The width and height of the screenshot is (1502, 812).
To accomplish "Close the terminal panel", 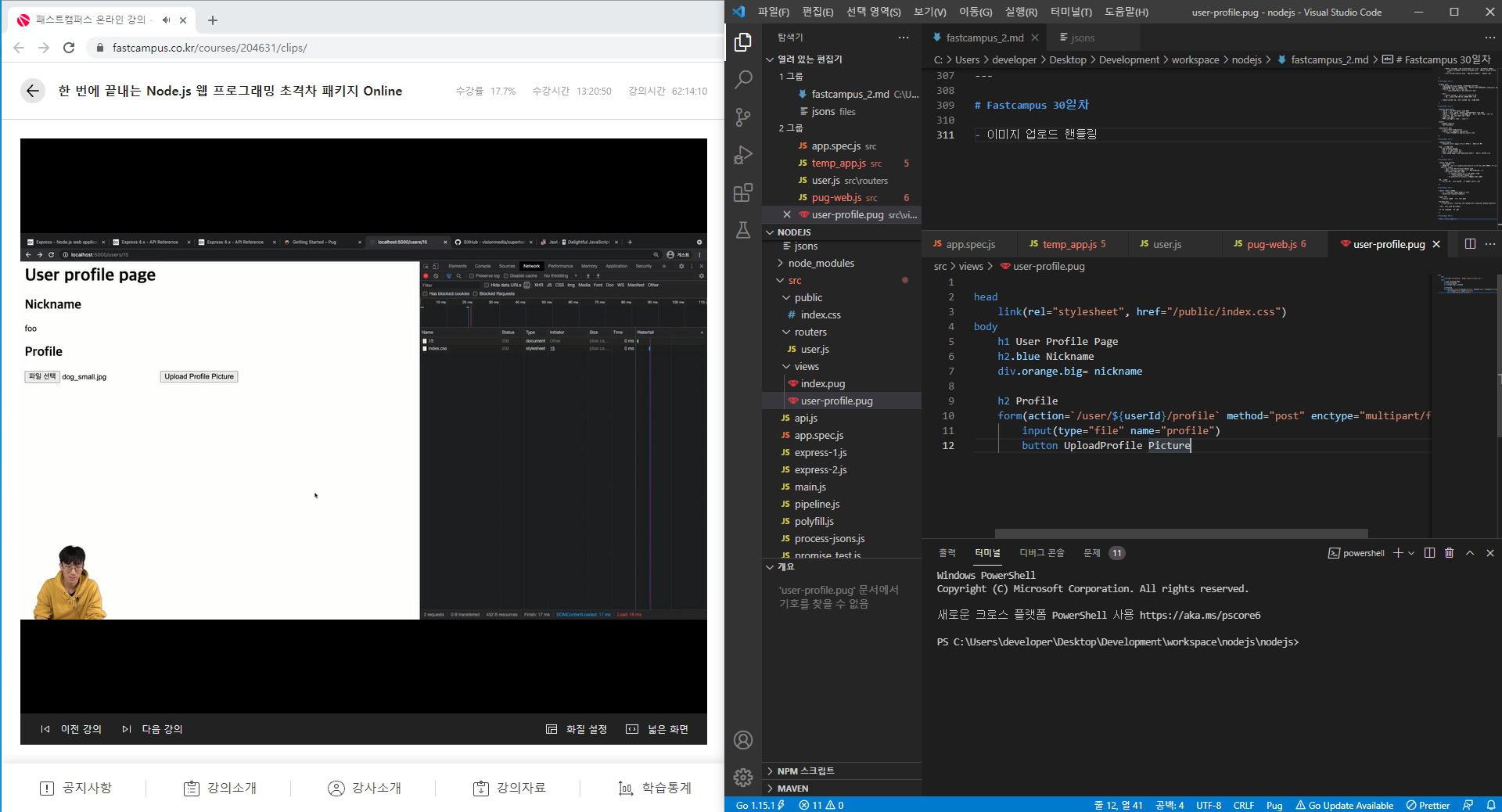I will click(x=1490, y=553).
